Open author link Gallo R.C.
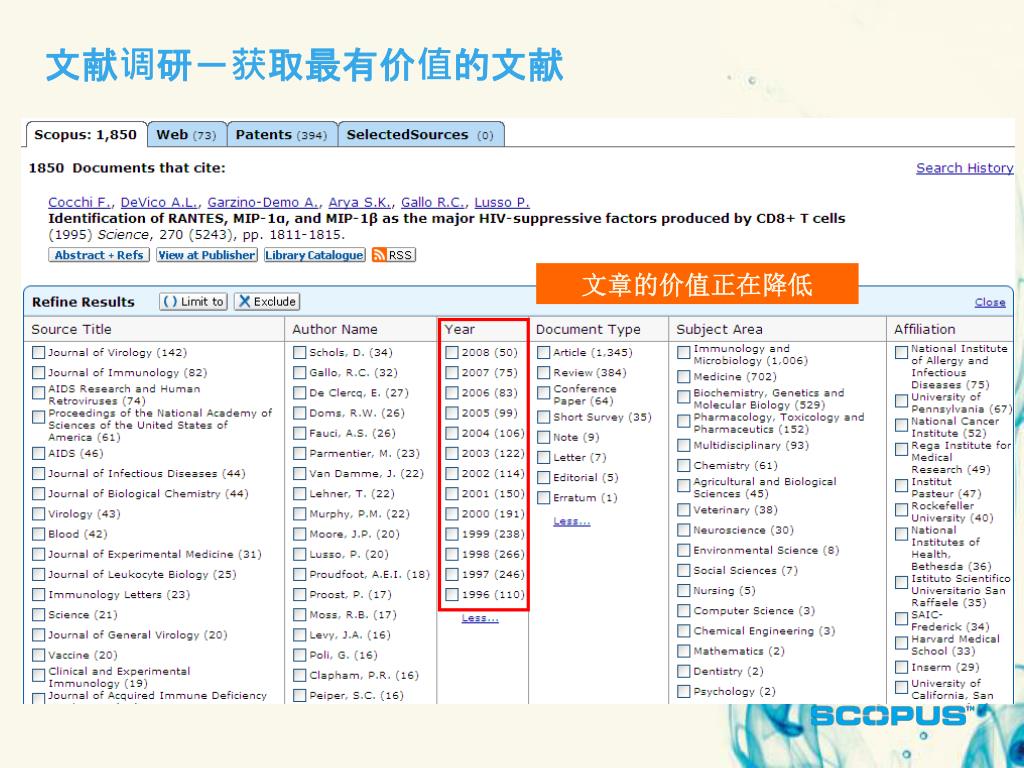Viewport: 1024px width, 768px height. [x=433, y=202]
